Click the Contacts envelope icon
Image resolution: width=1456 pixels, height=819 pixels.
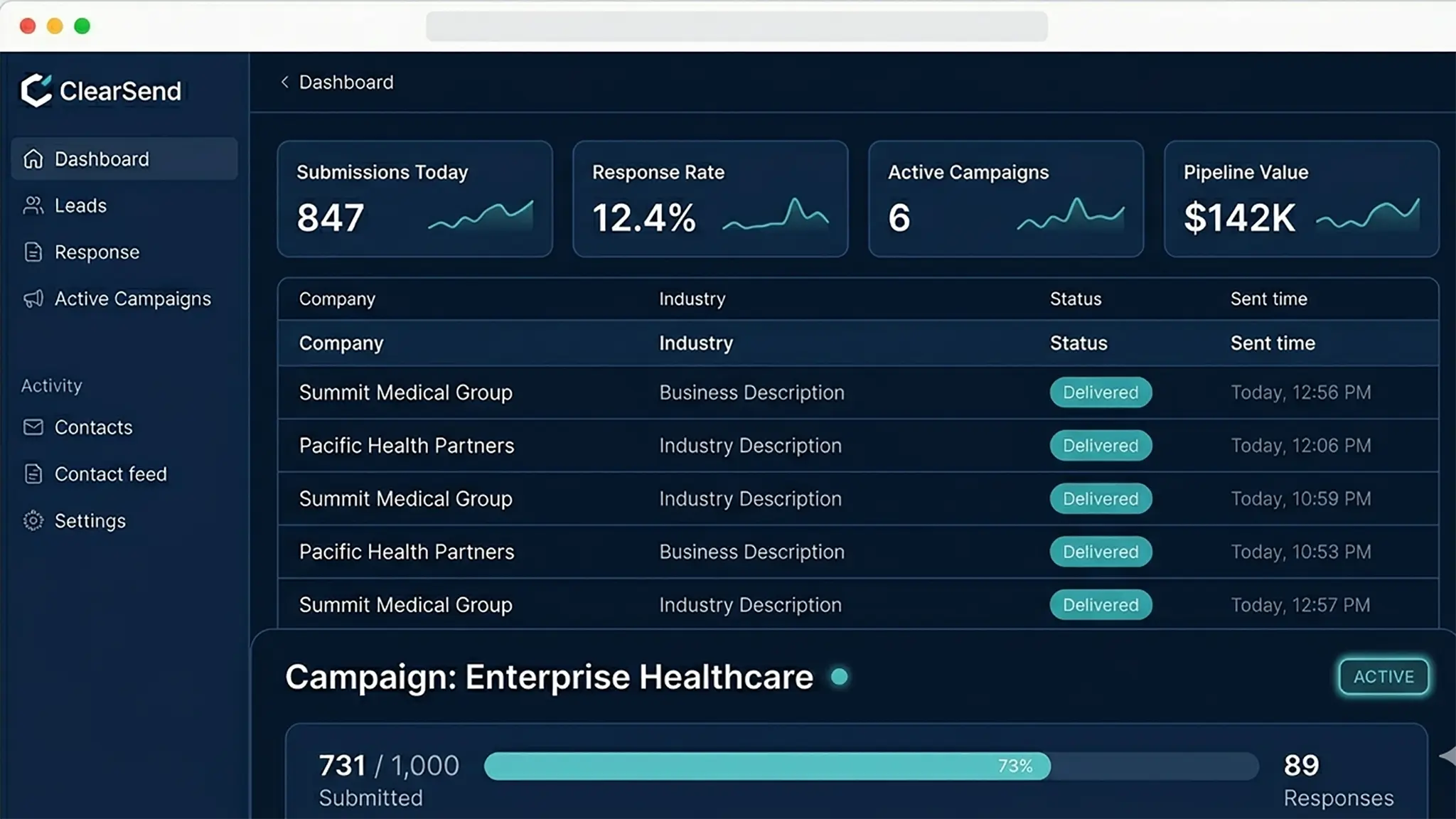tap(33, 427)
